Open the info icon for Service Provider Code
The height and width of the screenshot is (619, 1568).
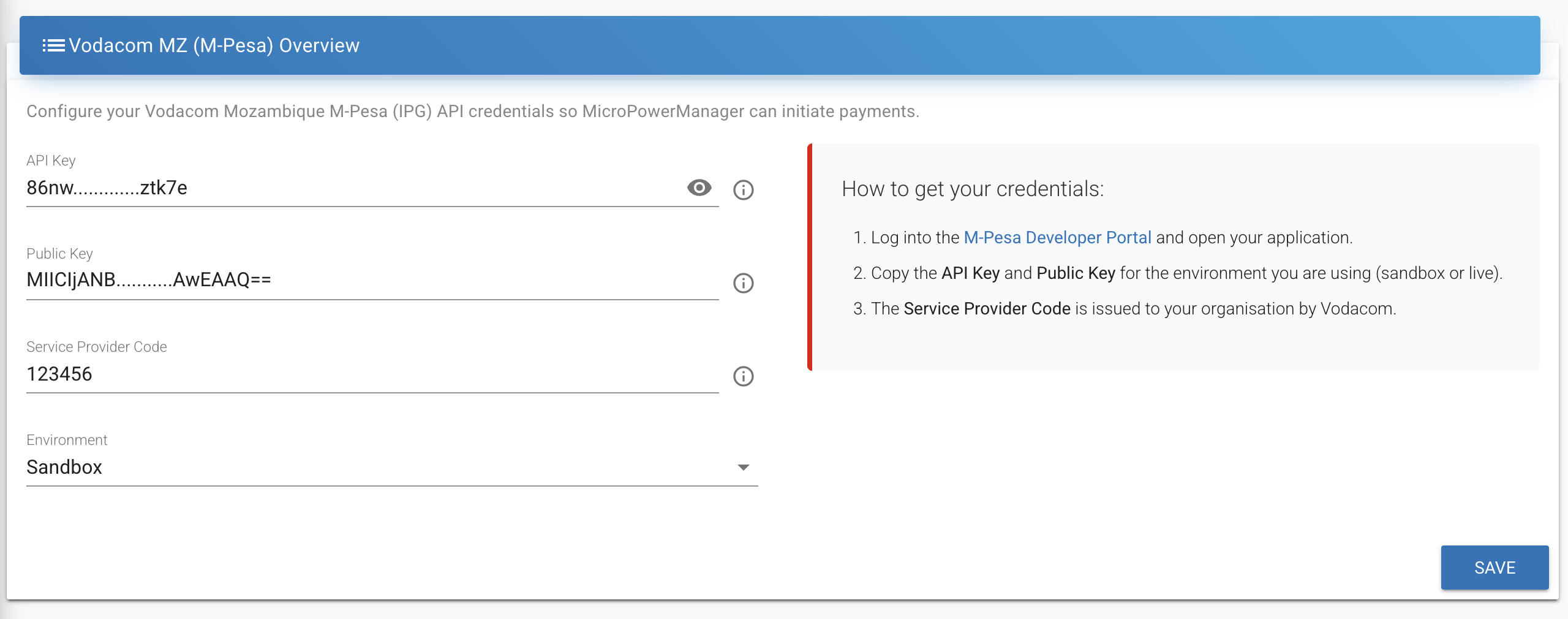743,376
